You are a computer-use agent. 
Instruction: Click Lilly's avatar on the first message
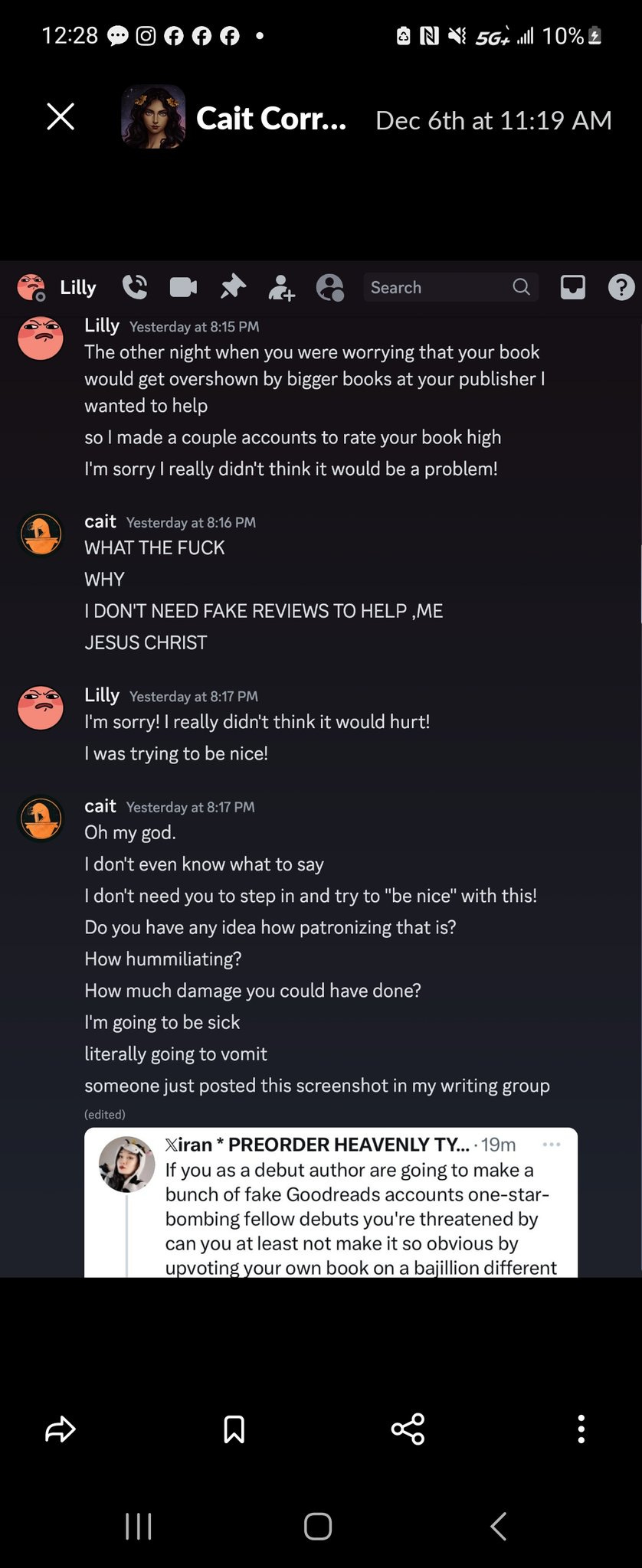pos(41,338)
